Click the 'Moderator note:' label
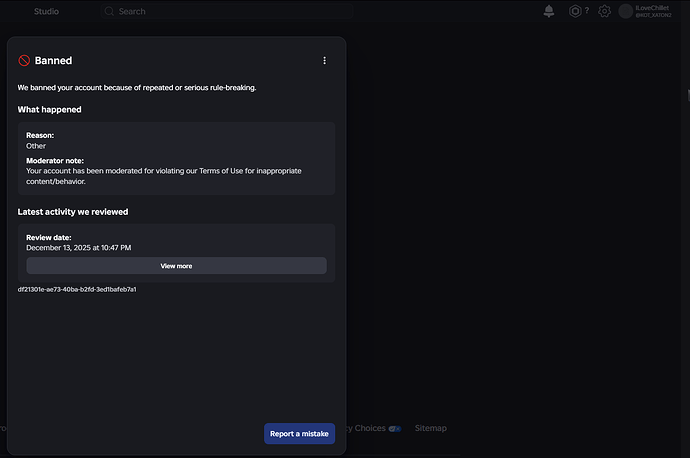 pos(55,161)
